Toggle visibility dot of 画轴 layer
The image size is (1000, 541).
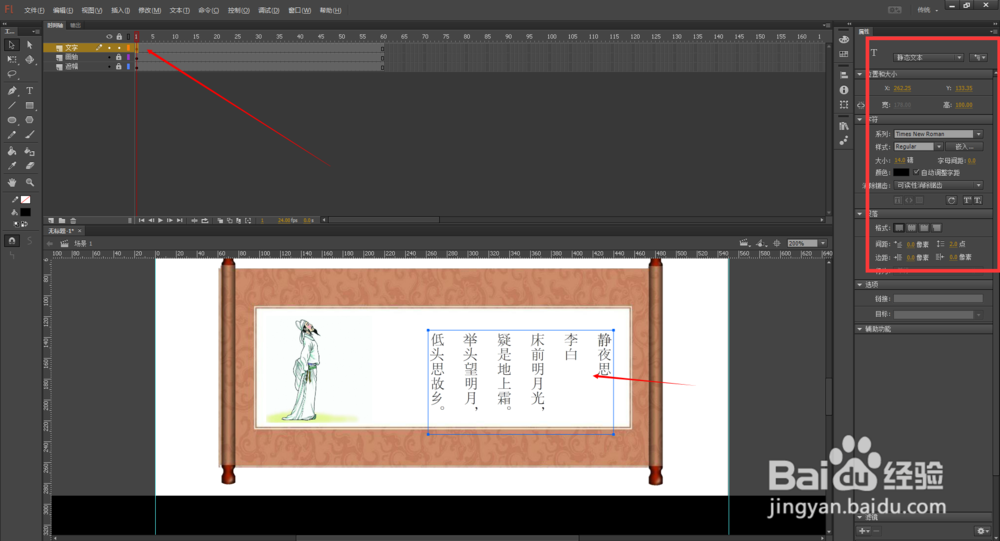tap(109, 57)
